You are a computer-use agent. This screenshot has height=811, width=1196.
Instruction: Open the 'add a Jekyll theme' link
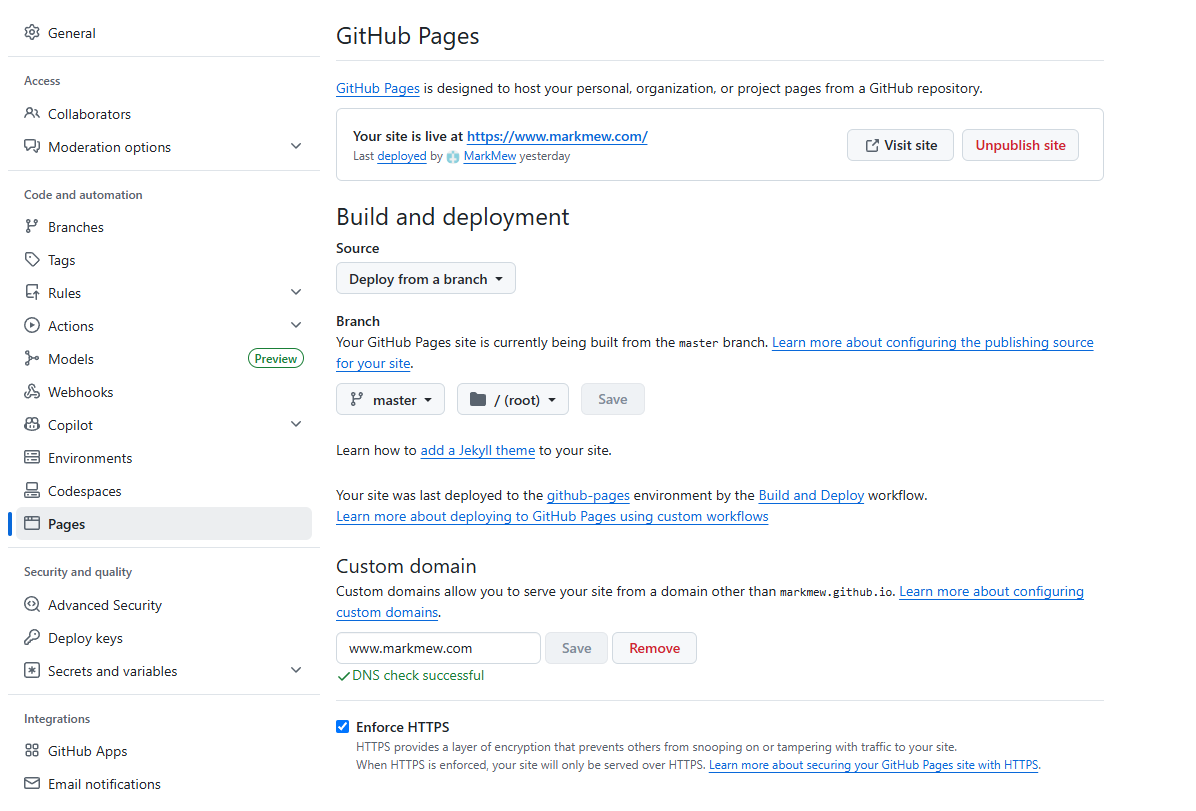click(x=477, y=450)
